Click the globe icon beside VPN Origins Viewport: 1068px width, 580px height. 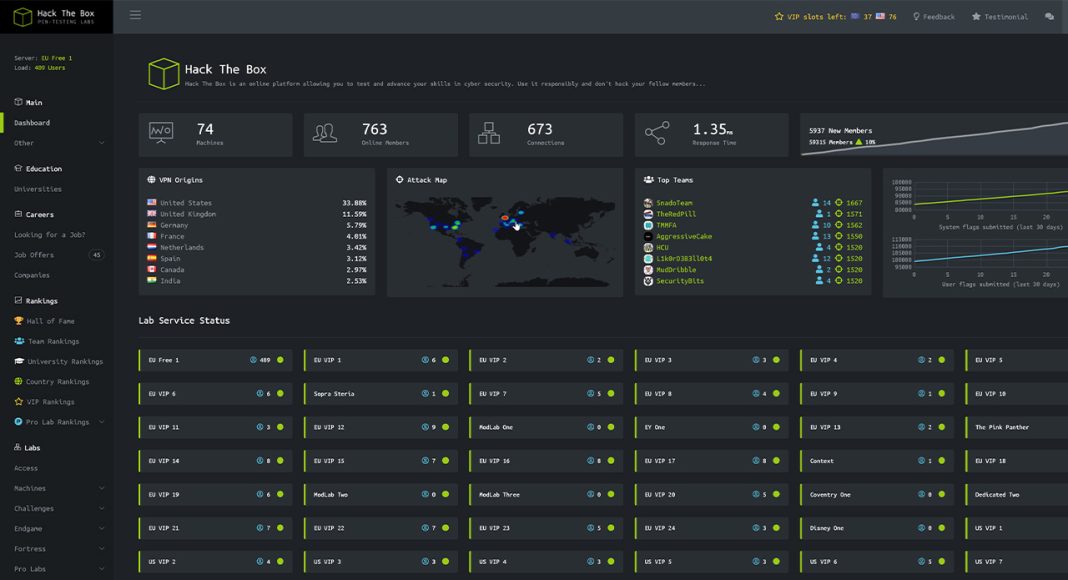[x=151, y=180]
